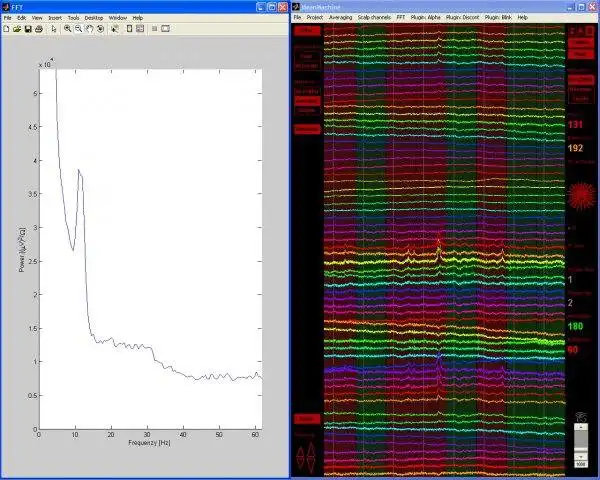Select the Pan hand tool
Screen dimensions: 600x480
(x=89, y=29)
